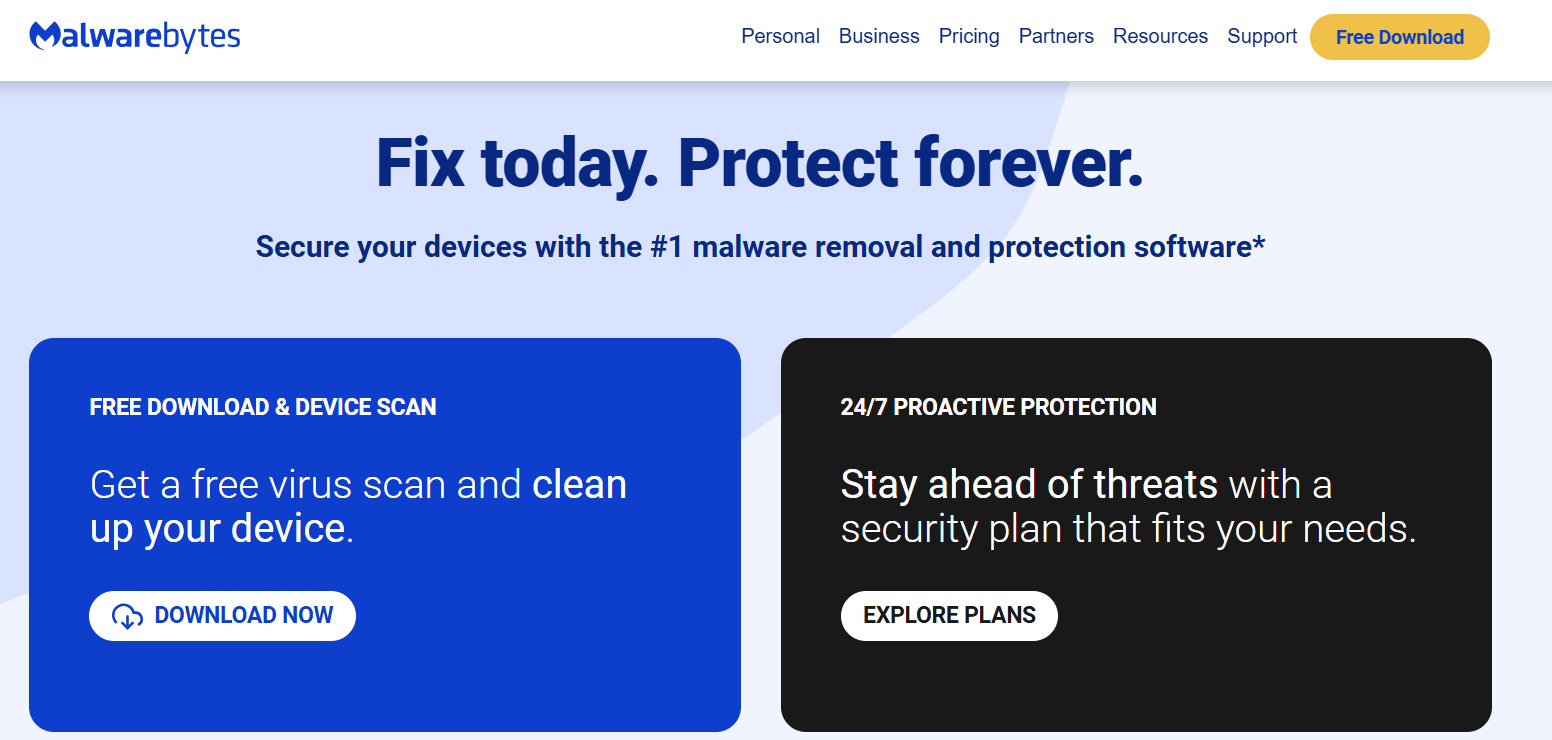Click the malware removal subtitle text
Viewport: 1552px width, 740px height.
pos(760,246)
